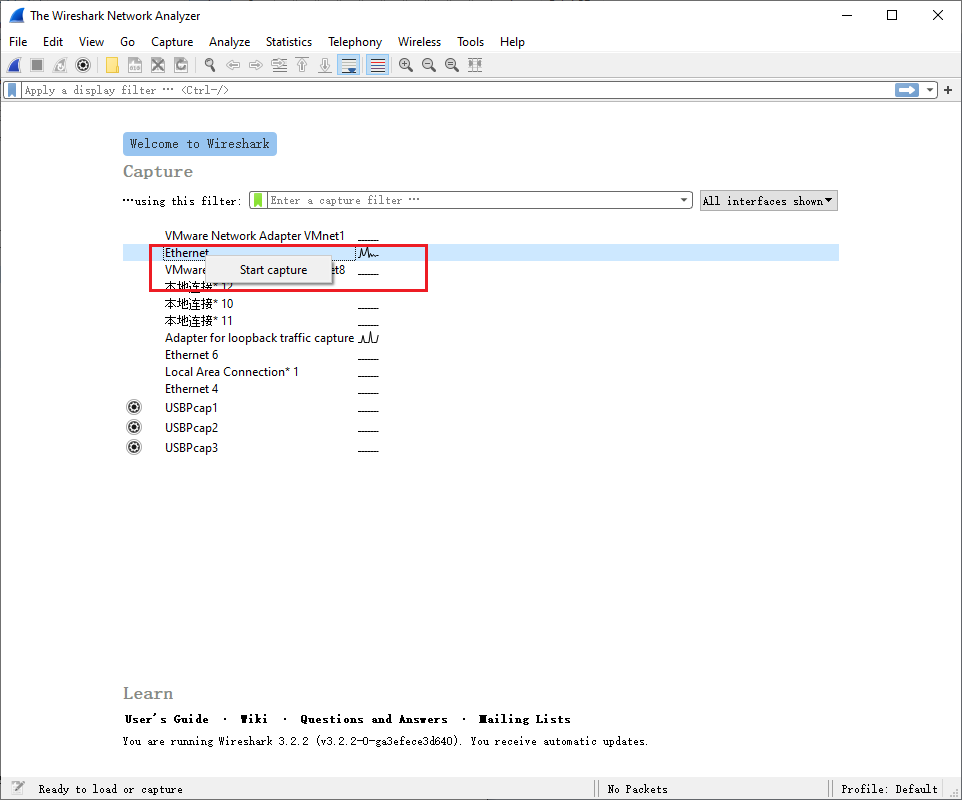The width and height of the screenshot is (962, 800).
Task: Select the highlighted Ethernet interface row
Action: click(x=480, y=252)
